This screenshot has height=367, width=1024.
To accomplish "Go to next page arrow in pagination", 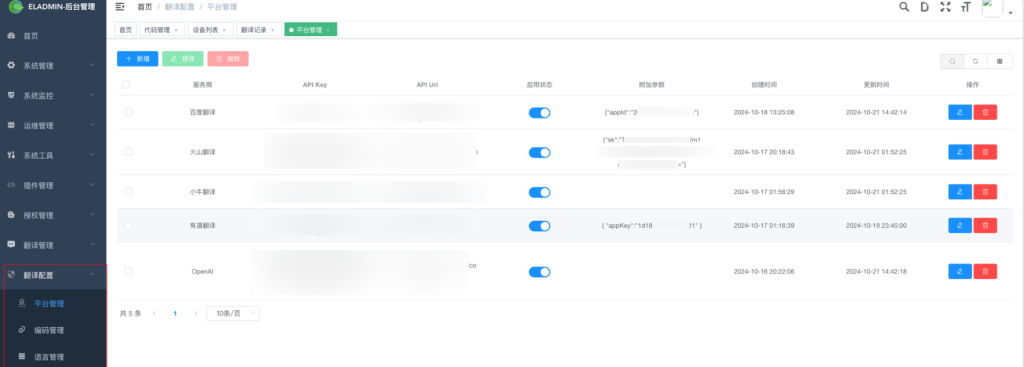I will click(195, 313).
